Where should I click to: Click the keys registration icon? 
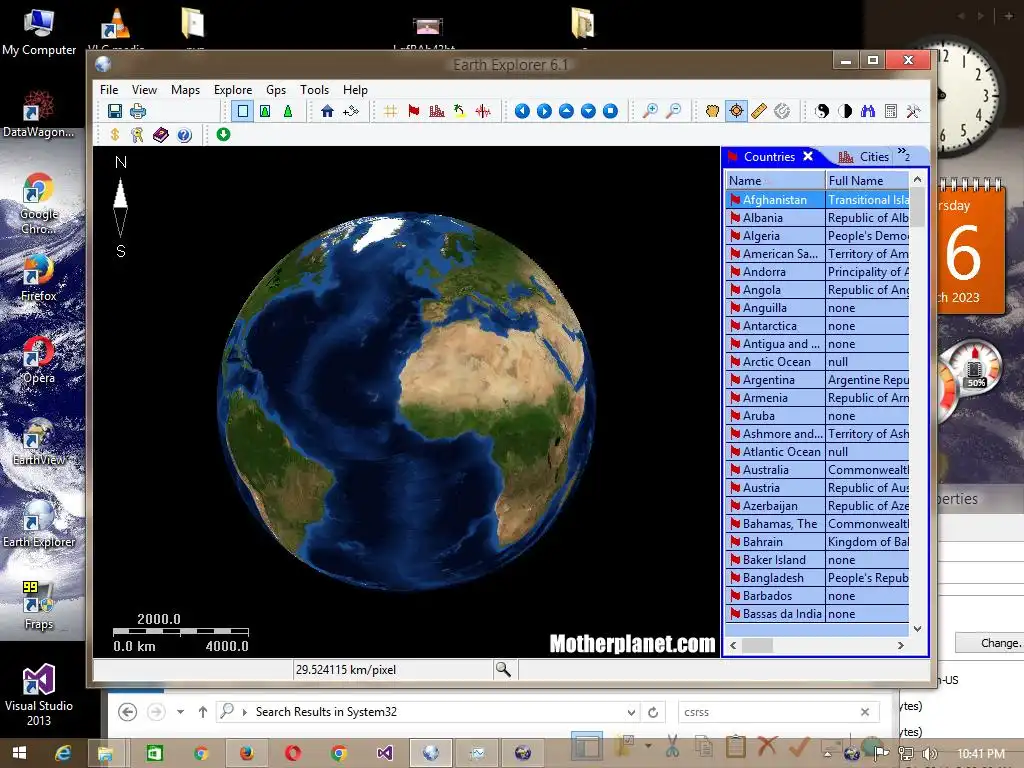point(137,135)
